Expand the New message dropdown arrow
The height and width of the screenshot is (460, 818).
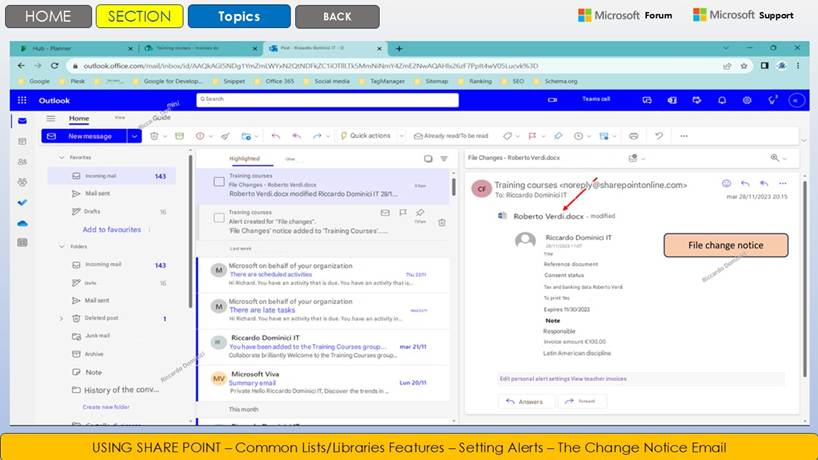point(133,136)
